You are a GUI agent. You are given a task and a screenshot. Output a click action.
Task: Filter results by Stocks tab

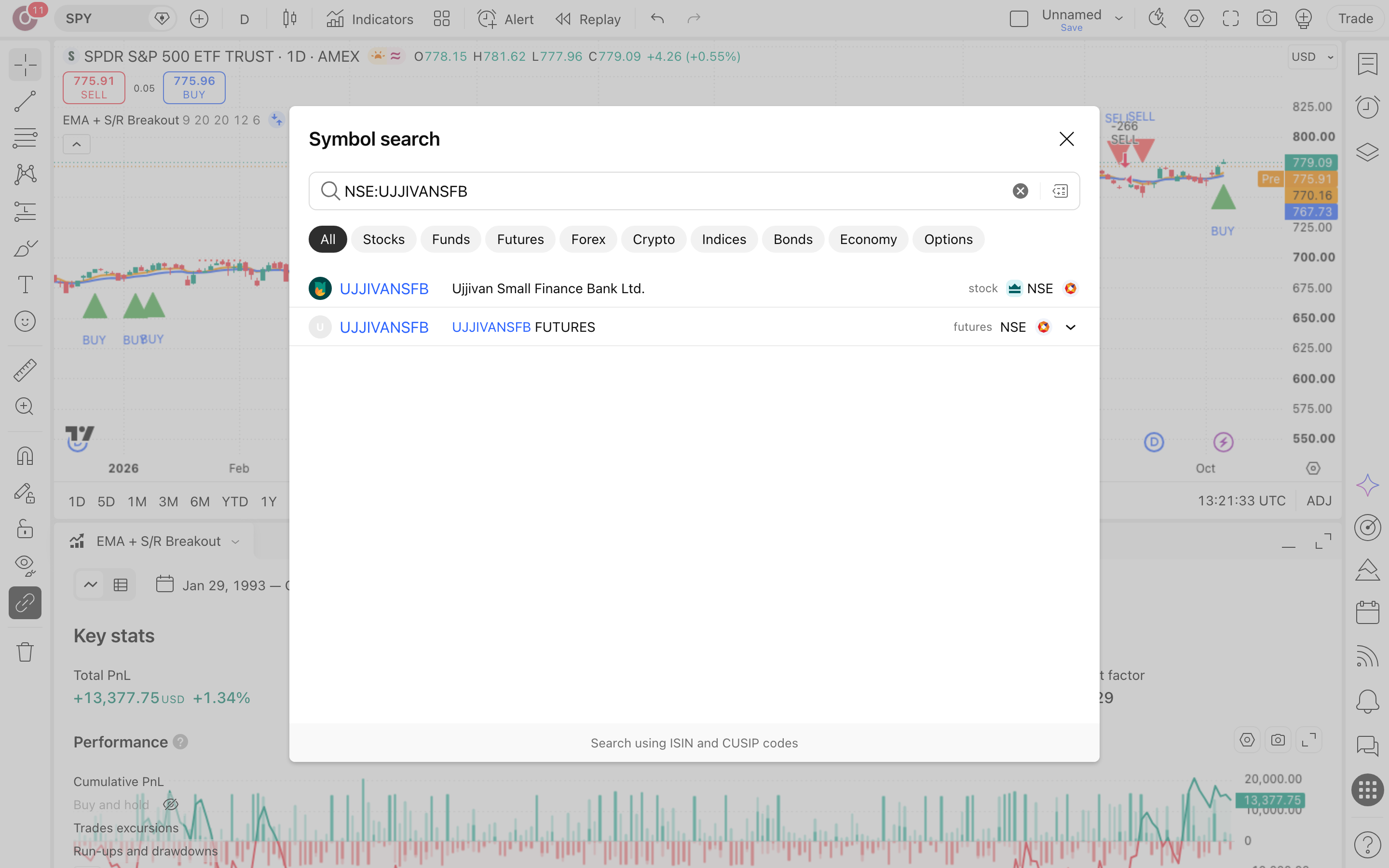383,239
